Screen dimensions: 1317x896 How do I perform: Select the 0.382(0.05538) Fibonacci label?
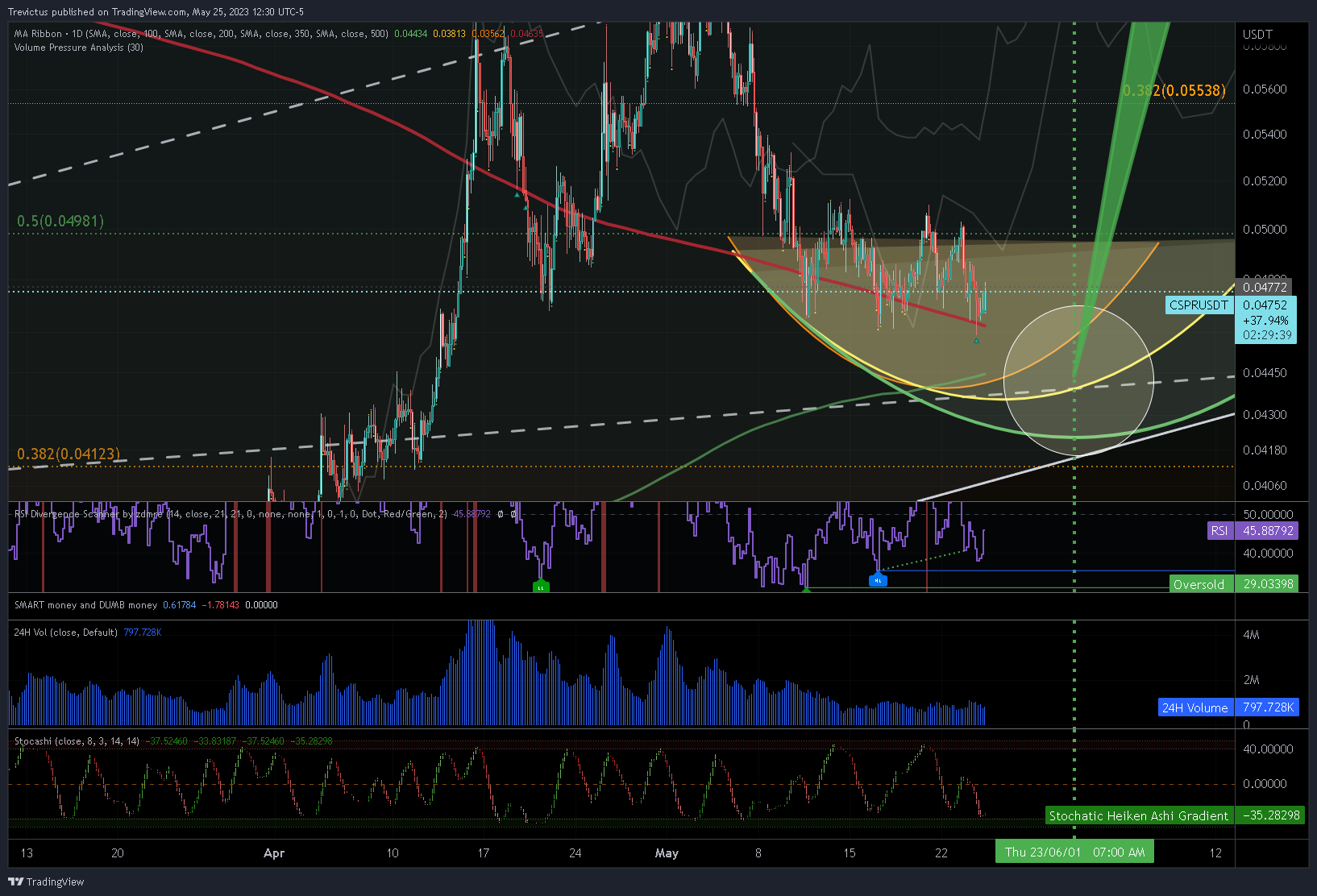tap(1174, 90)
